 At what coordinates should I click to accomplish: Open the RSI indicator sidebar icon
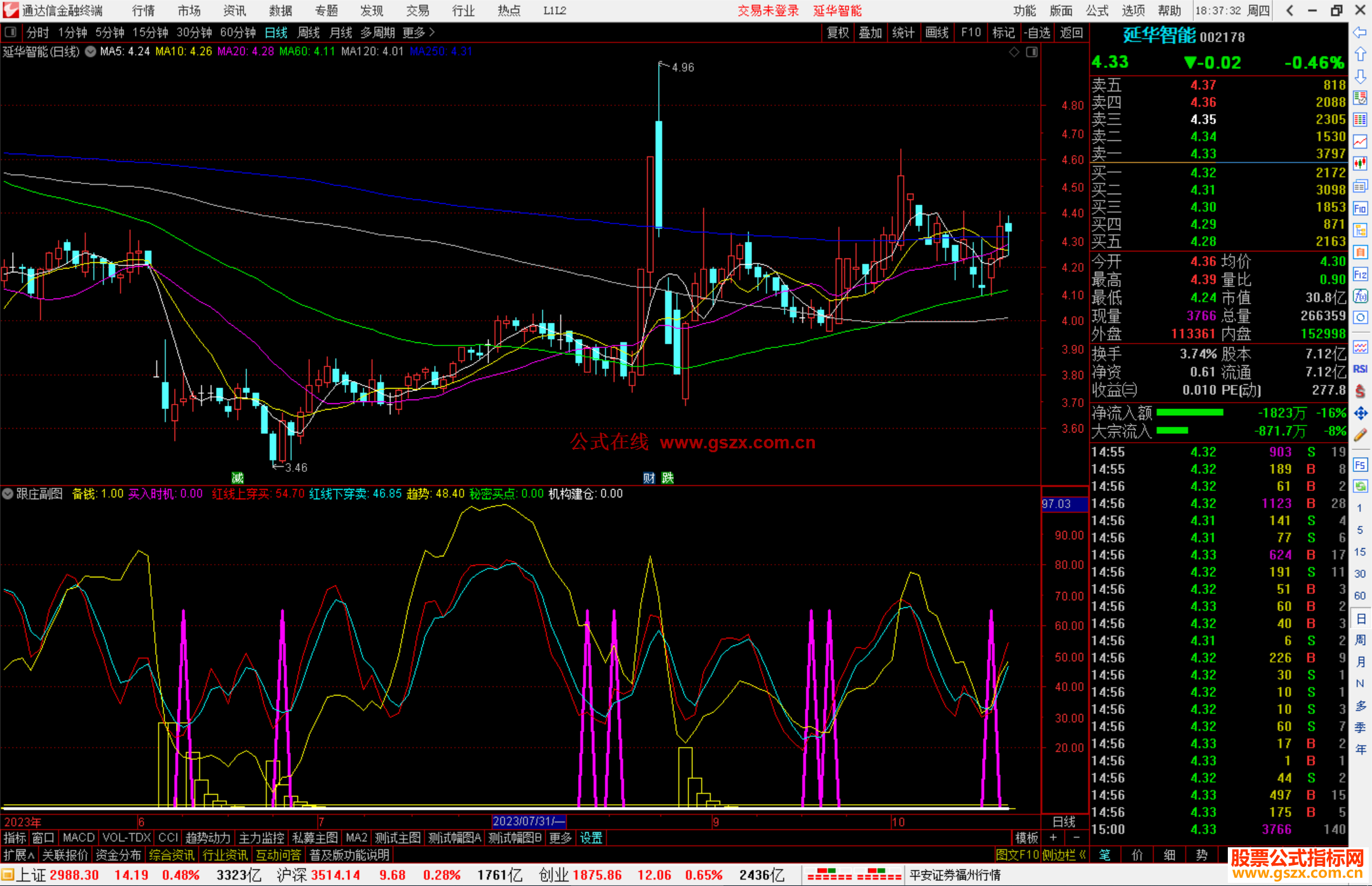(x=1360, y=369)
